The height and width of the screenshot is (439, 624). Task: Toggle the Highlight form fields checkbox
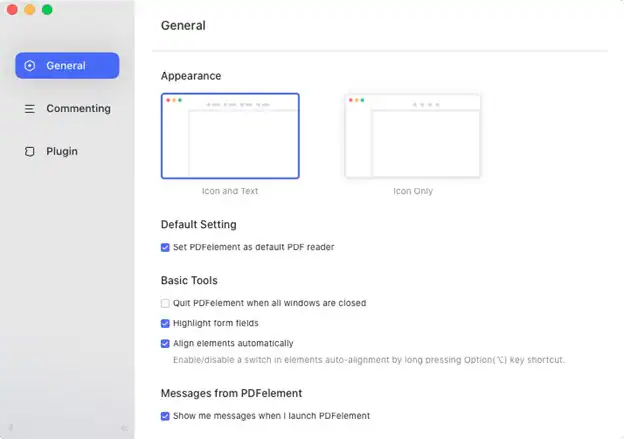tap(166, 323)
